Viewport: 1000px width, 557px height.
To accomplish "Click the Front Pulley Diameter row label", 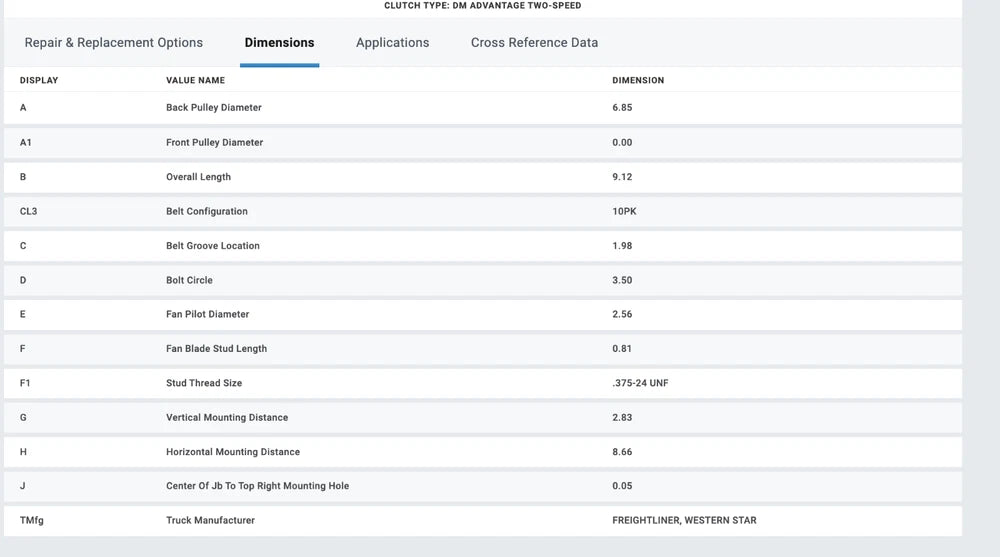I will [x=214, y=143].
